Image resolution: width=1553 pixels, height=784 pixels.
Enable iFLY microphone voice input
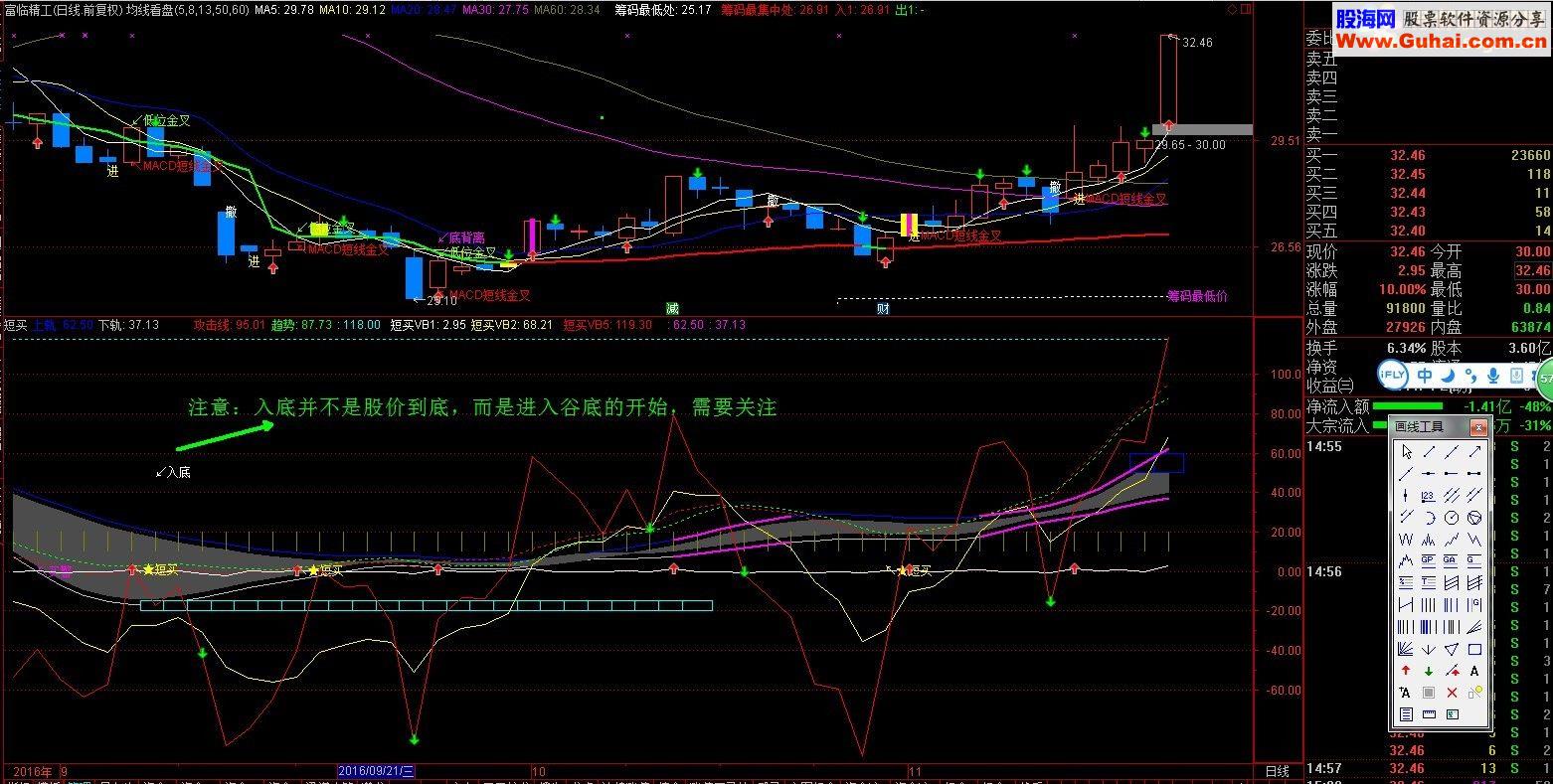(1494, 376)
